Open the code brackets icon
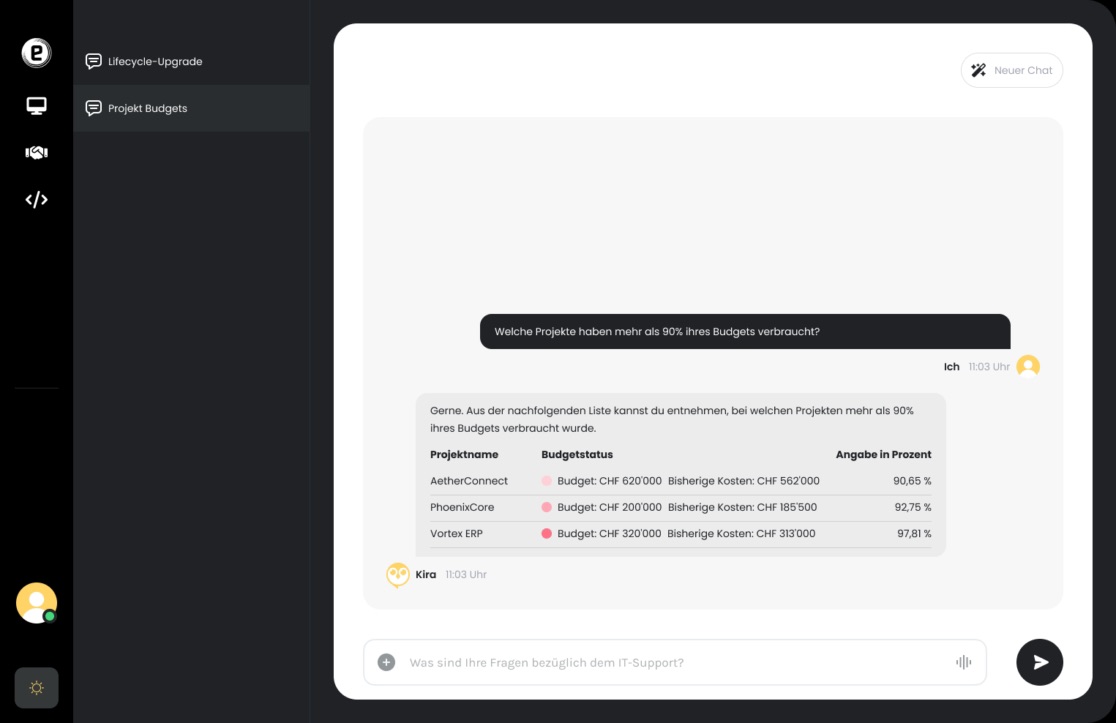The image size is (1116, 723). point(36,200)
